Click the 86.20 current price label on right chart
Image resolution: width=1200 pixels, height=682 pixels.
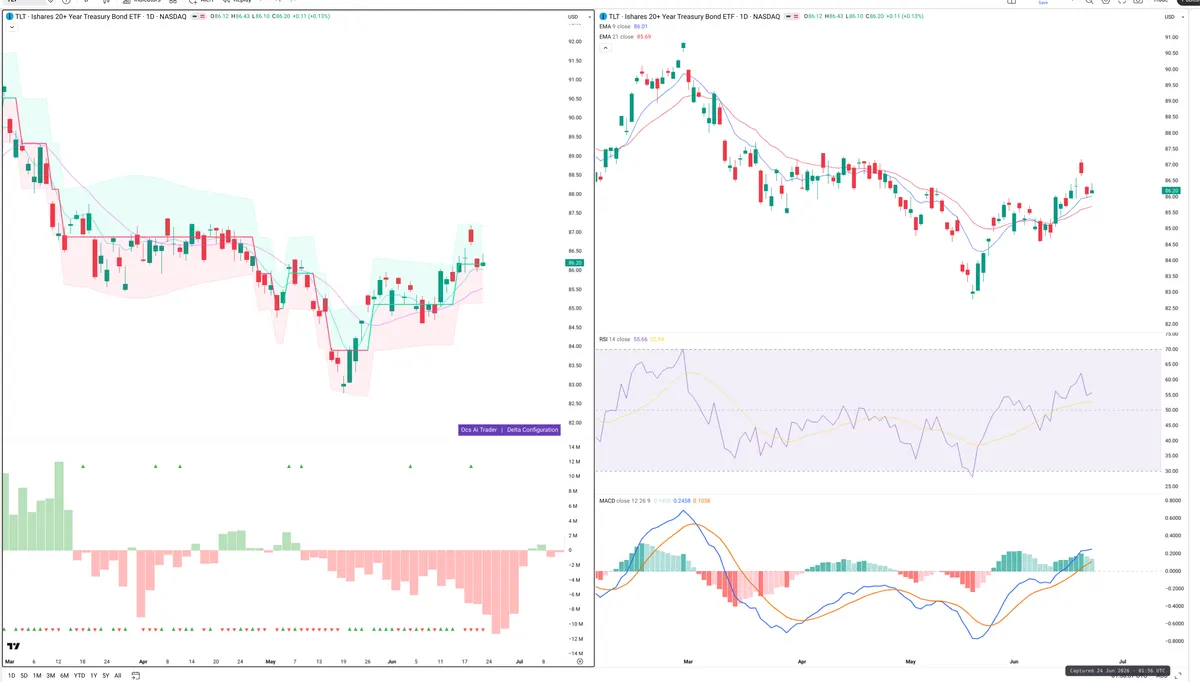point(1171,190)
